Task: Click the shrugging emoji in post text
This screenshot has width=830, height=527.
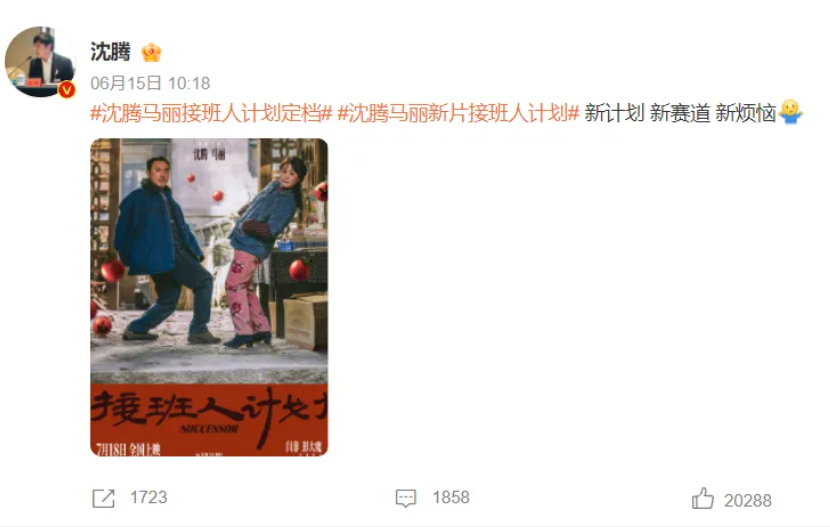Action: pos(791,112)
